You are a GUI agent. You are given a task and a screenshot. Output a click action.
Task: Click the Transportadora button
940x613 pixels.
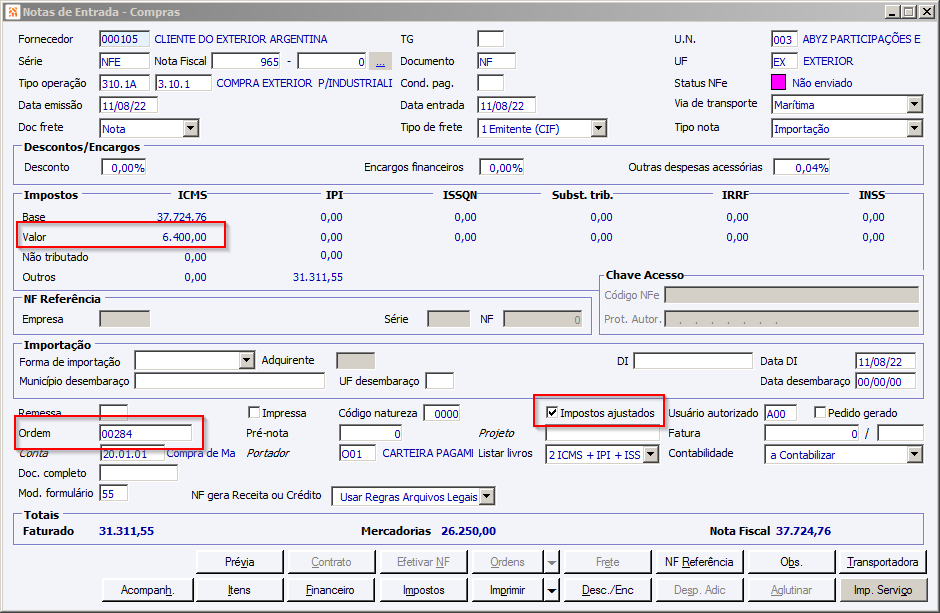click(882, 562)
